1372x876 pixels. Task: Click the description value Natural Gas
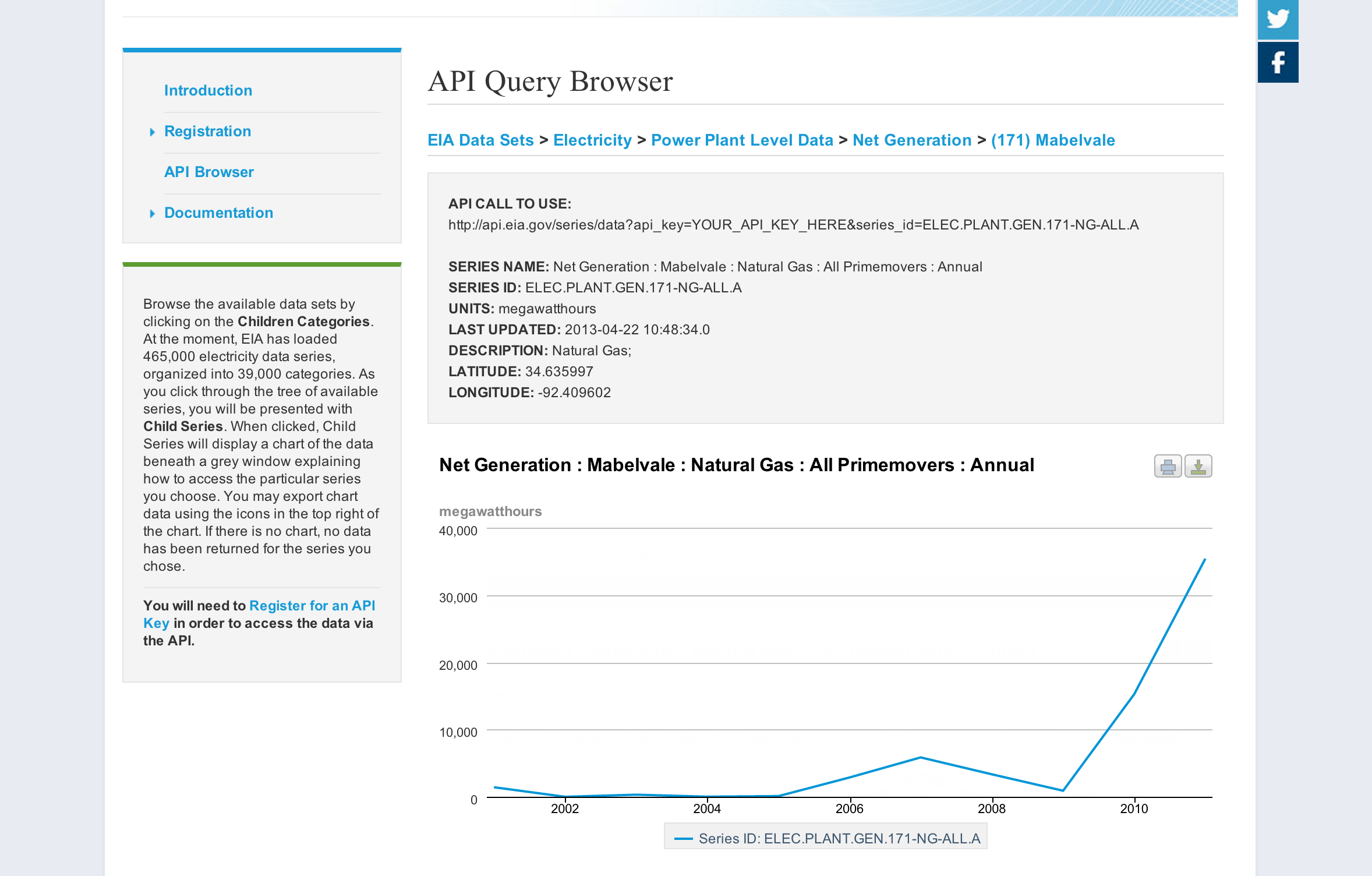tap(592, 351)
